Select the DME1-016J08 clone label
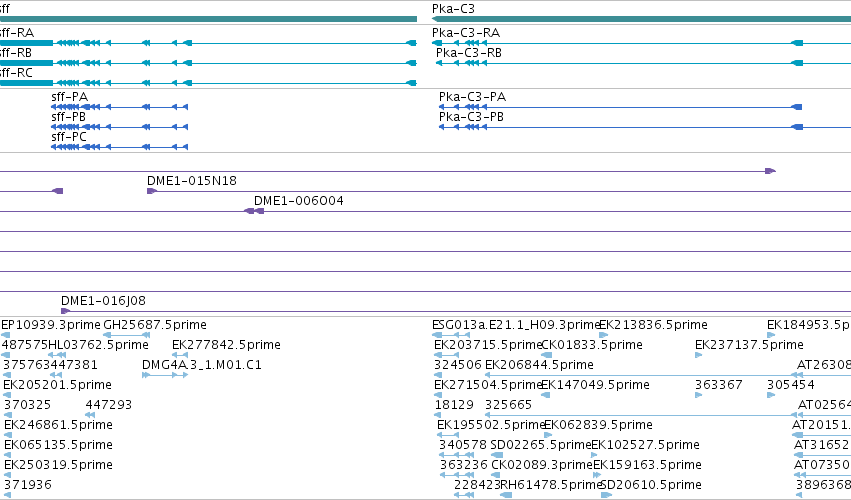The height and width of the screenshot is (500, 851). [x=103, y=300]
